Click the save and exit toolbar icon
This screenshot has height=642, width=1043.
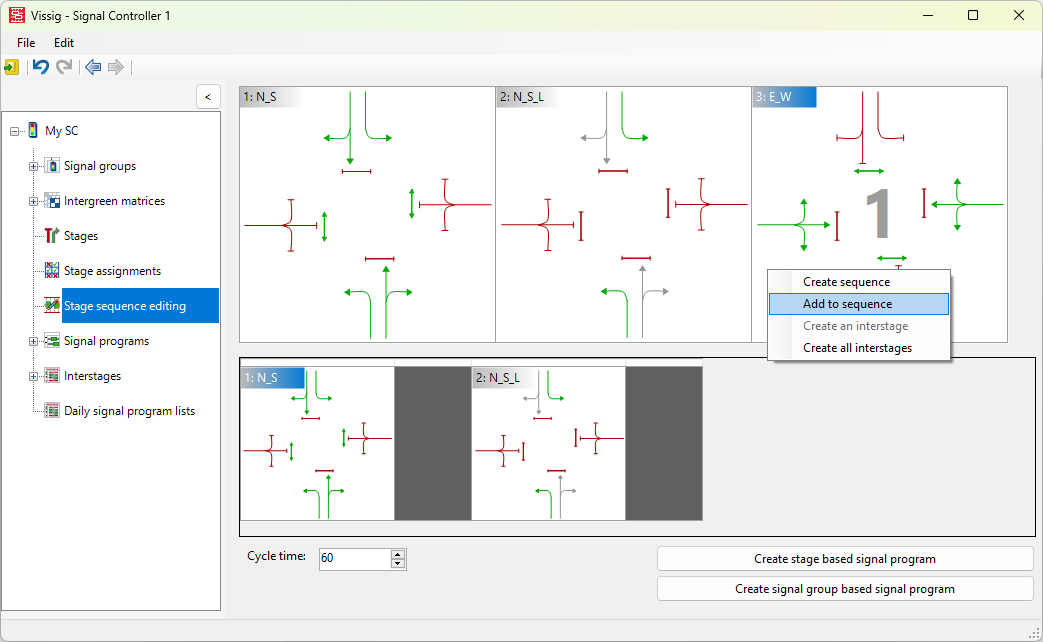[11, 67]
